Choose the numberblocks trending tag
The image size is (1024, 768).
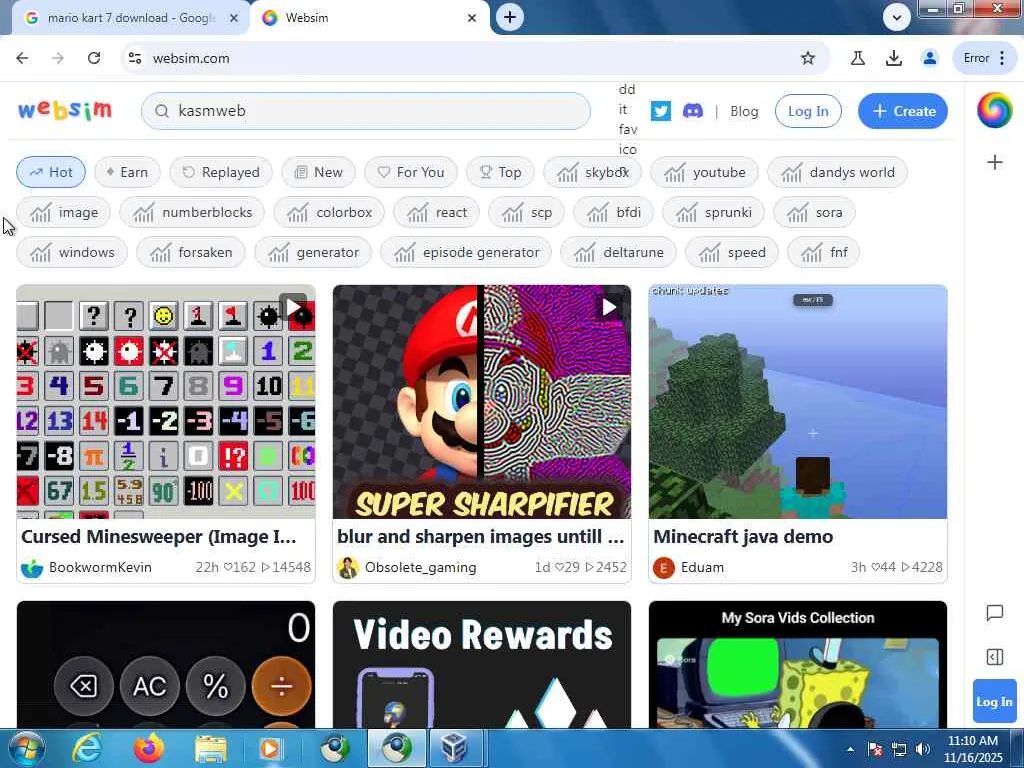click(x=192, y=212)
